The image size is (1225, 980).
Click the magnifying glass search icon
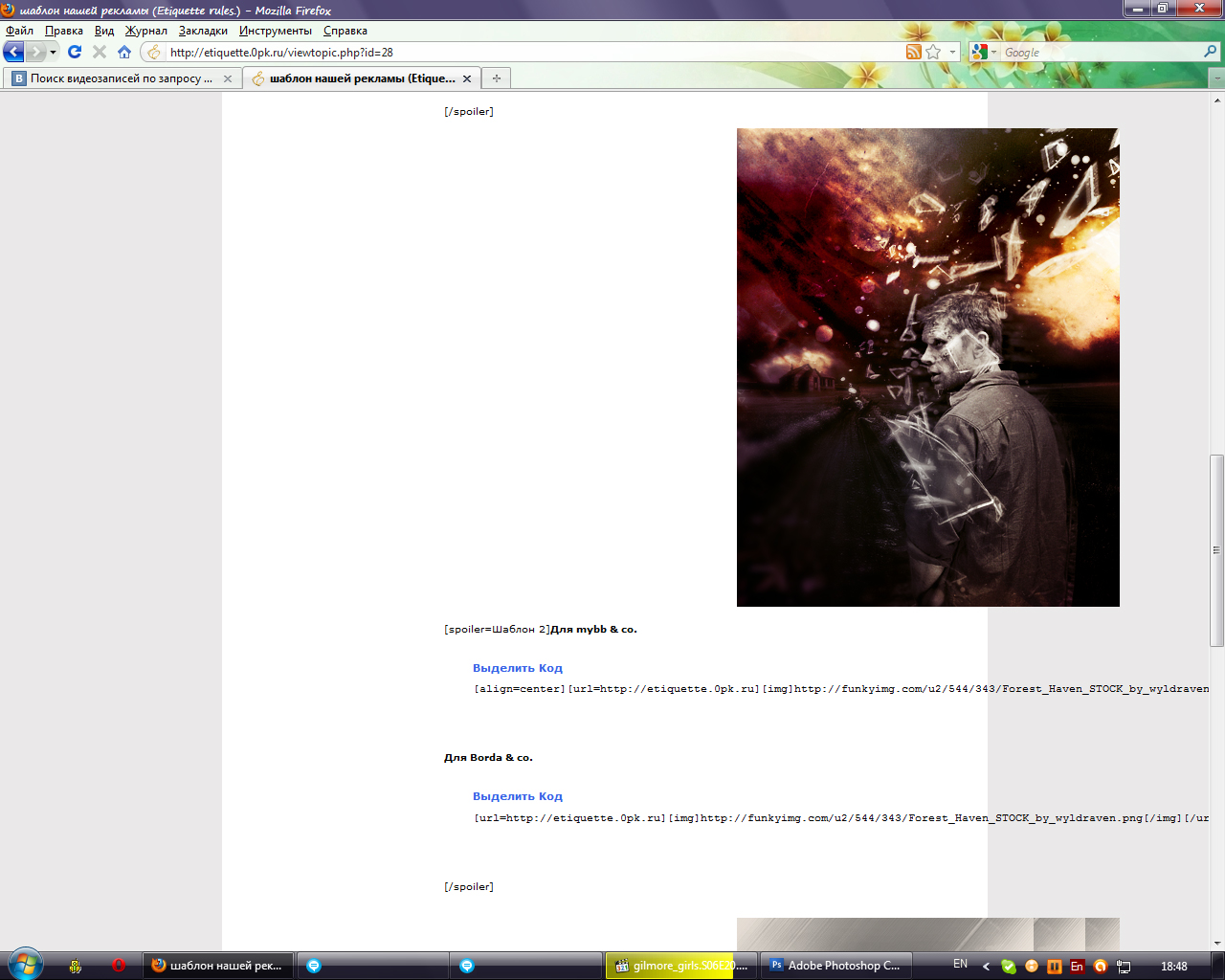click(x=1211, y=53)
